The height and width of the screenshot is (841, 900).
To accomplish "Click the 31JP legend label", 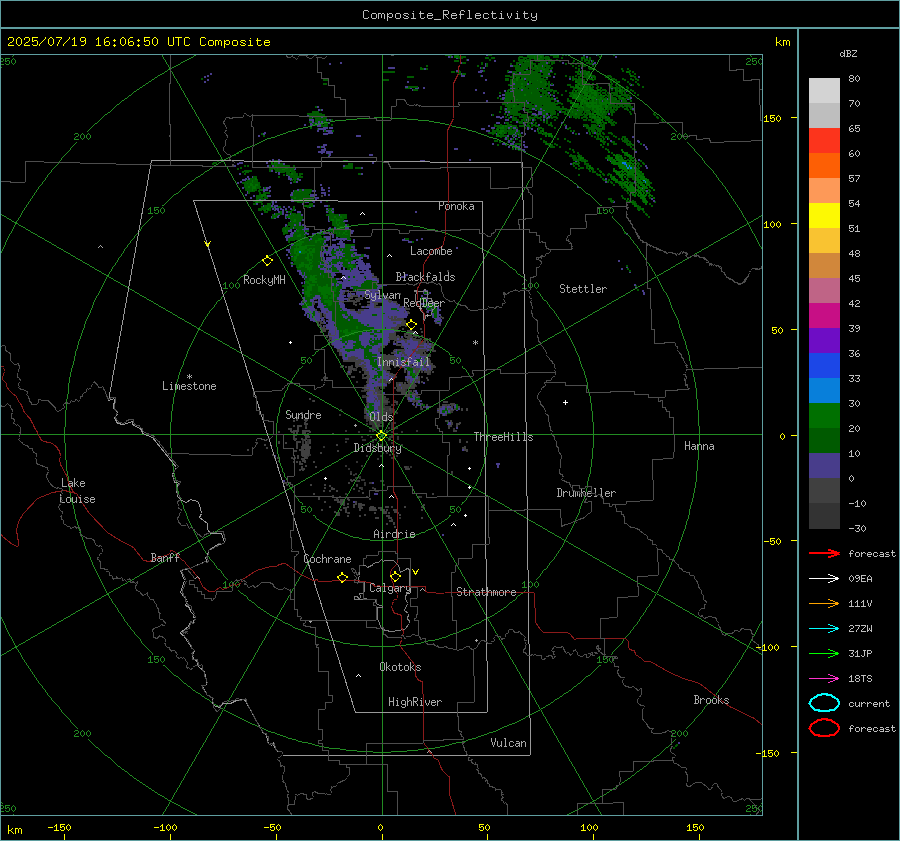I will 860,653.
